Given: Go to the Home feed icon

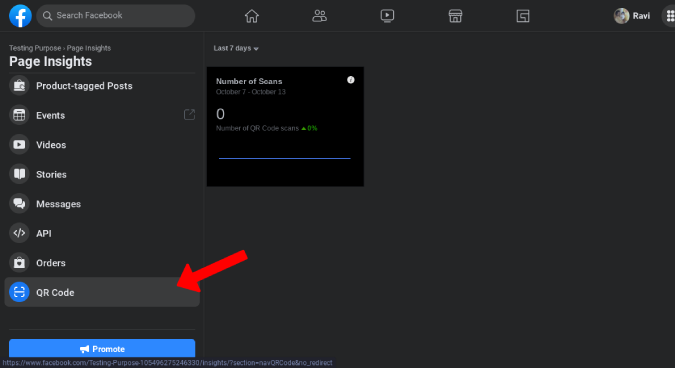Looking at the screenshot, I should pos(252,16).
